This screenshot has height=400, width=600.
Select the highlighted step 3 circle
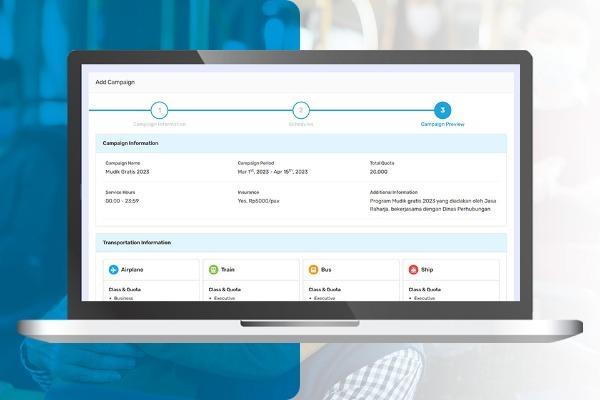click(442, 110)
